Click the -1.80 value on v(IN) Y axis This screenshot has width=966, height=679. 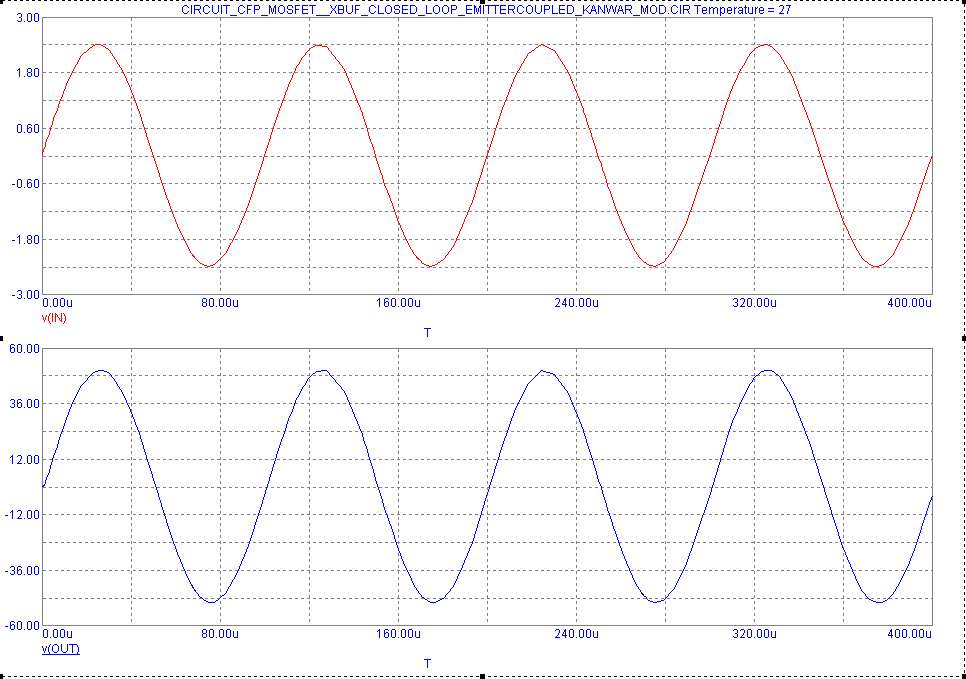click(26, 239)
